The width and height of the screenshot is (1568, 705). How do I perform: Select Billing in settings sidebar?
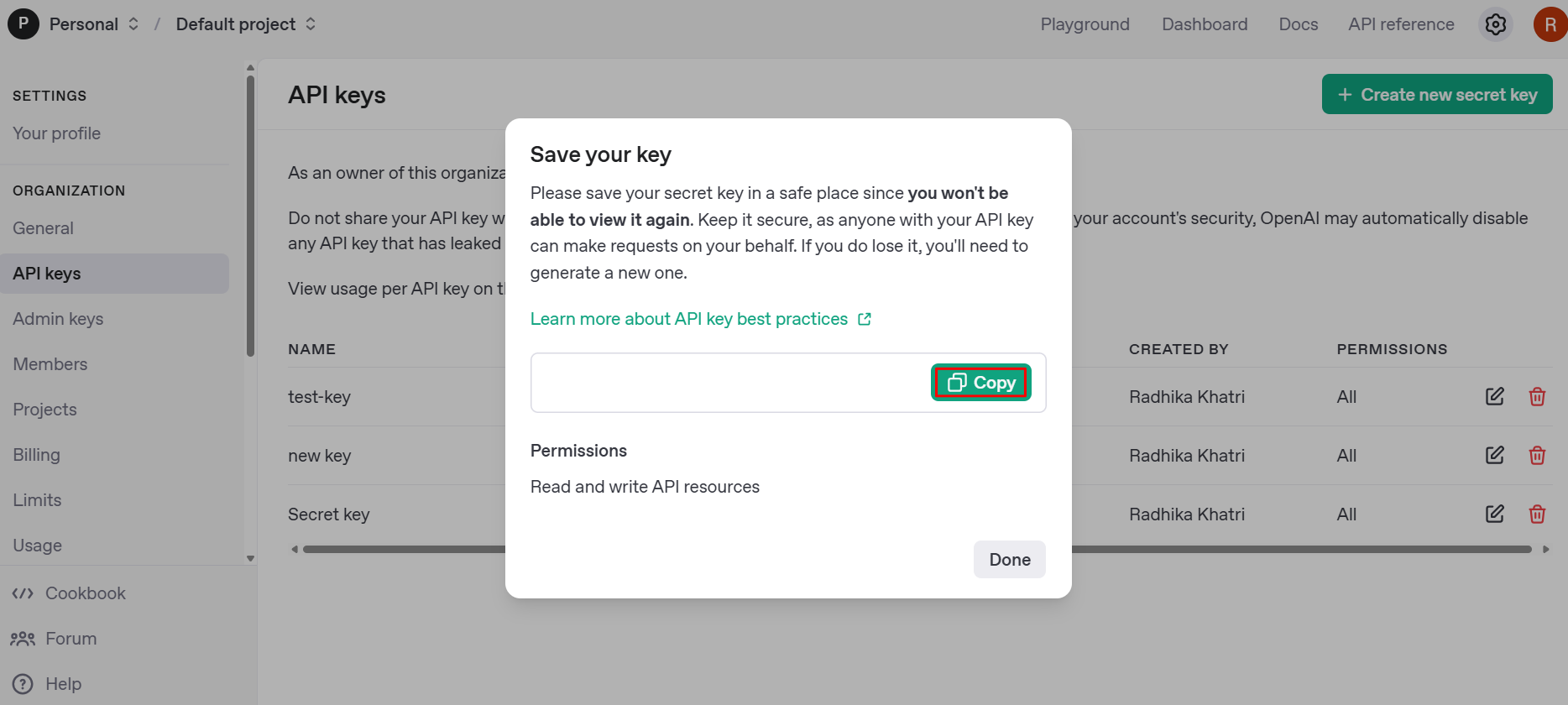point(37,455)
